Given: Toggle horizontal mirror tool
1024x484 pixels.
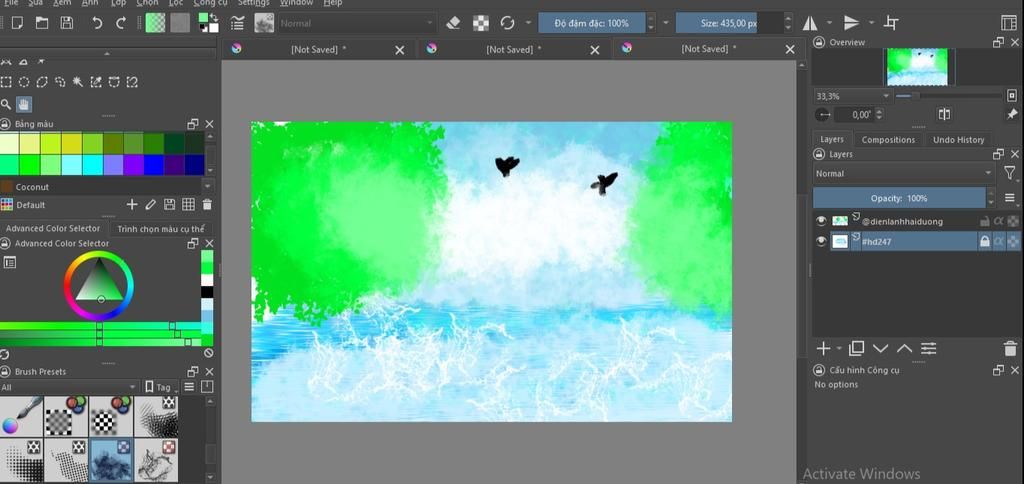Looking at the screenshot, I should click(809, 24).
